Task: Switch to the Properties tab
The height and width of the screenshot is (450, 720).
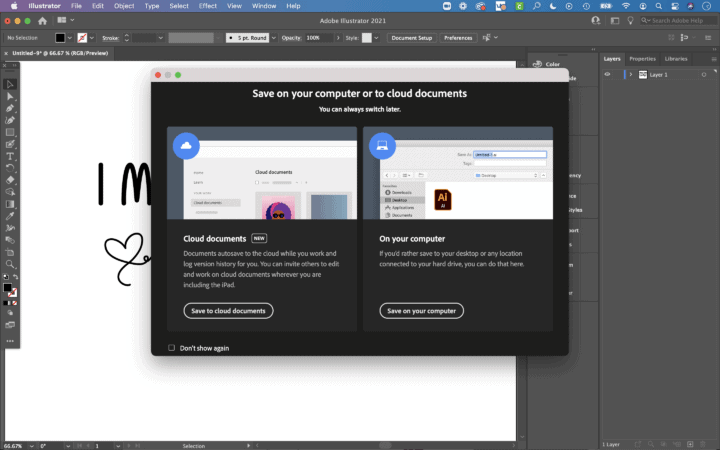Action: (642, 59)
